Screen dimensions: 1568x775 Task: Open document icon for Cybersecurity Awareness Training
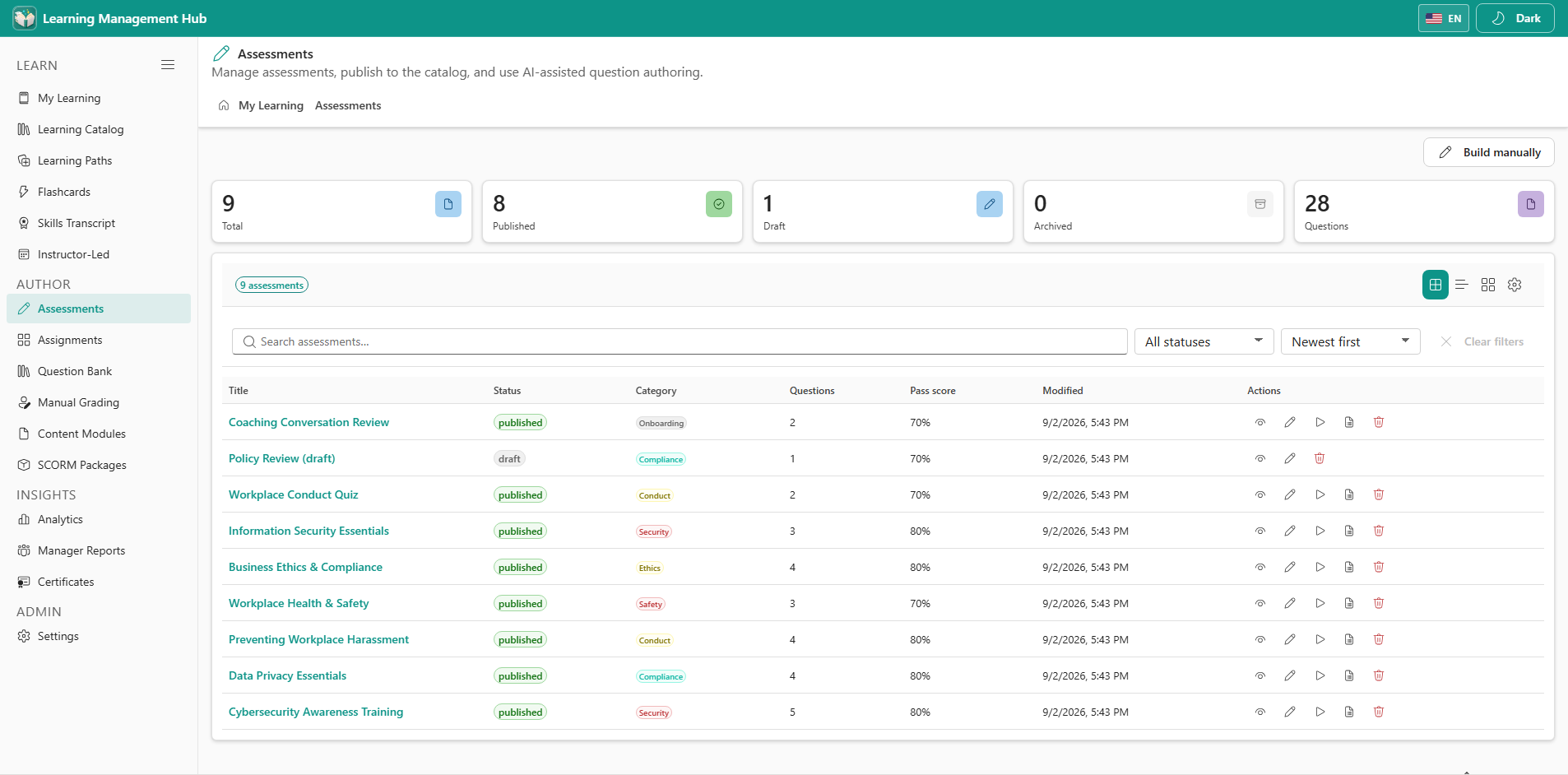tap(1349, 712)
